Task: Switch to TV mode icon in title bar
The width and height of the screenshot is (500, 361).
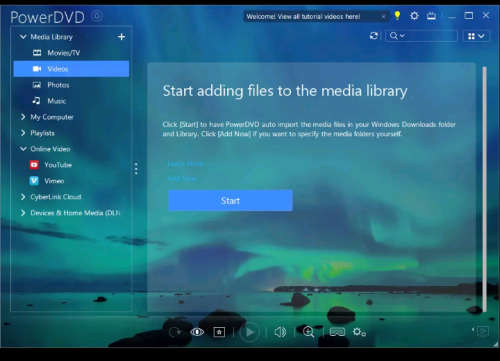Action: click(x=431, y=16)
